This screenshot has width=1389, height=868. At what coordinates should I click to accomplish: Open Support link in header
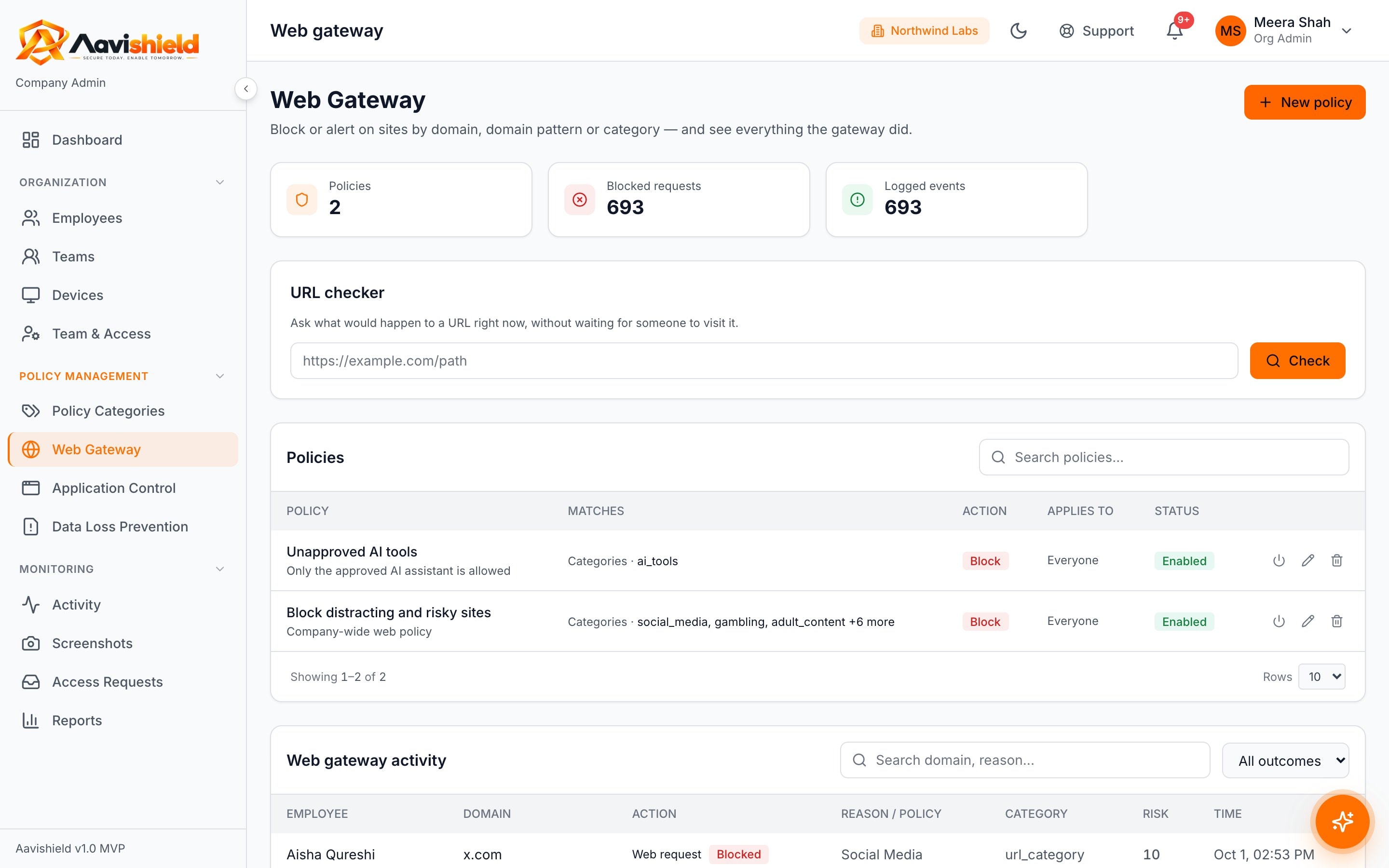(1096, 30)
